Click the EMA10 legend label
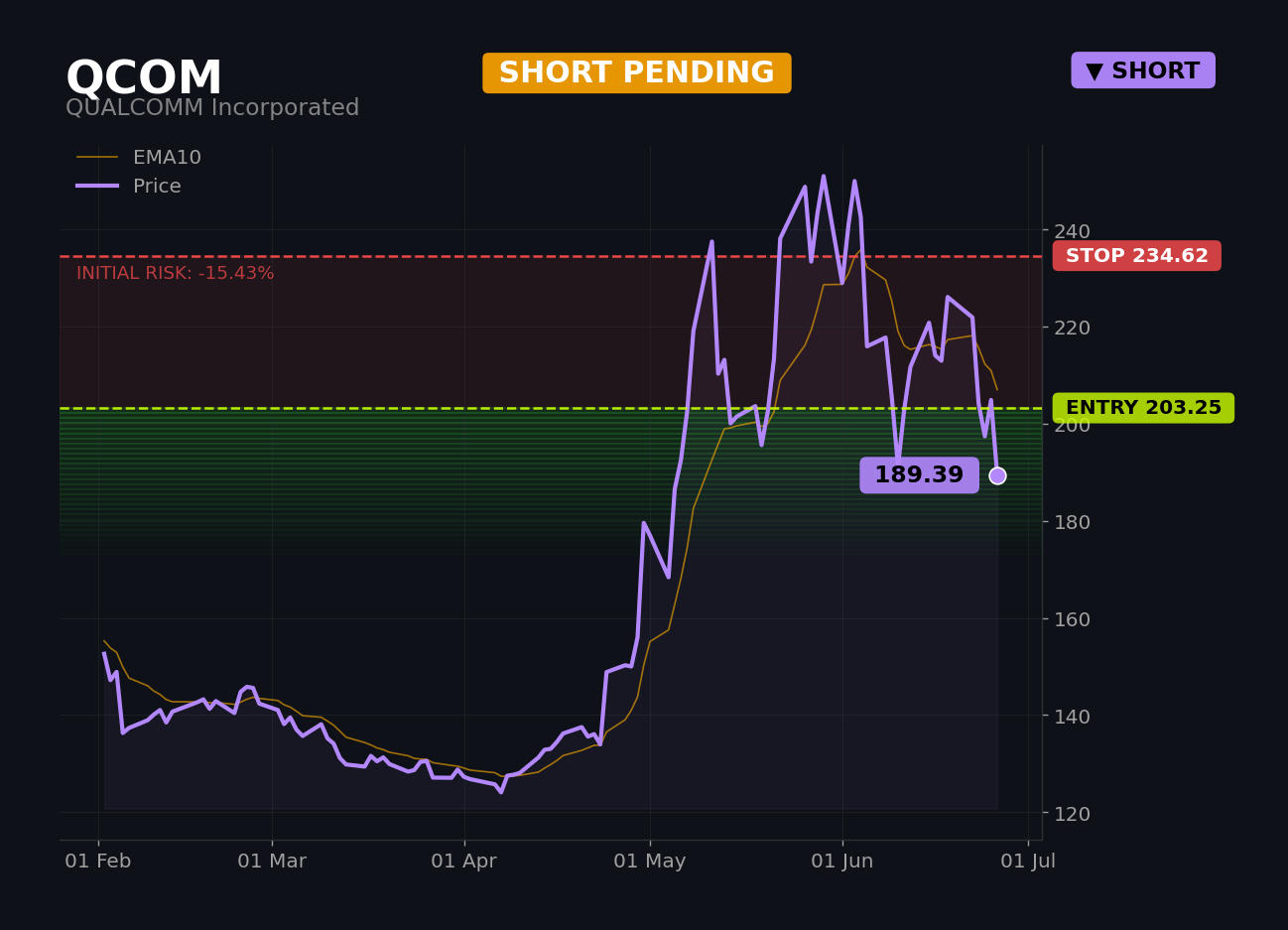Screen dimensions: 1288x930 click(x=167, y=158)
